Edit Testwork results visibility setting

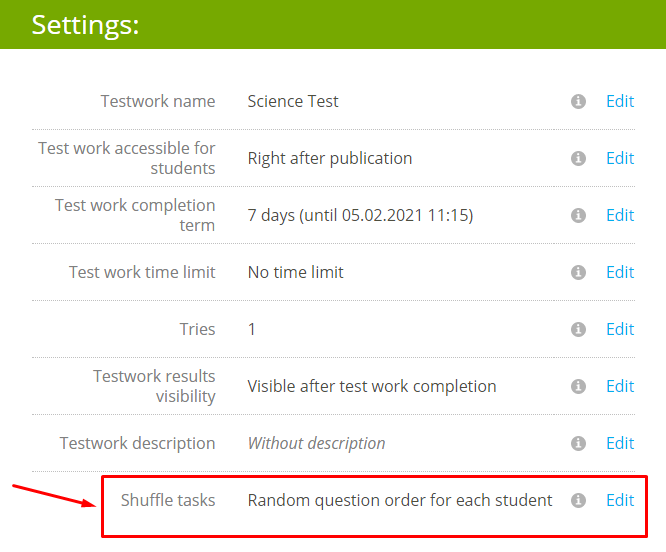coord(620,386)
